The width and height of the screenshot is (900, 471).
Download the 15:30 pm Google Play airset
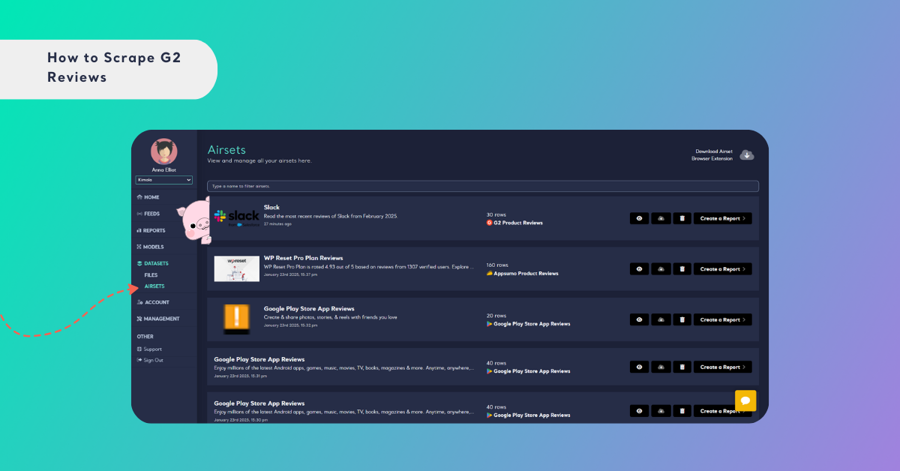click(x=661, y=411)
